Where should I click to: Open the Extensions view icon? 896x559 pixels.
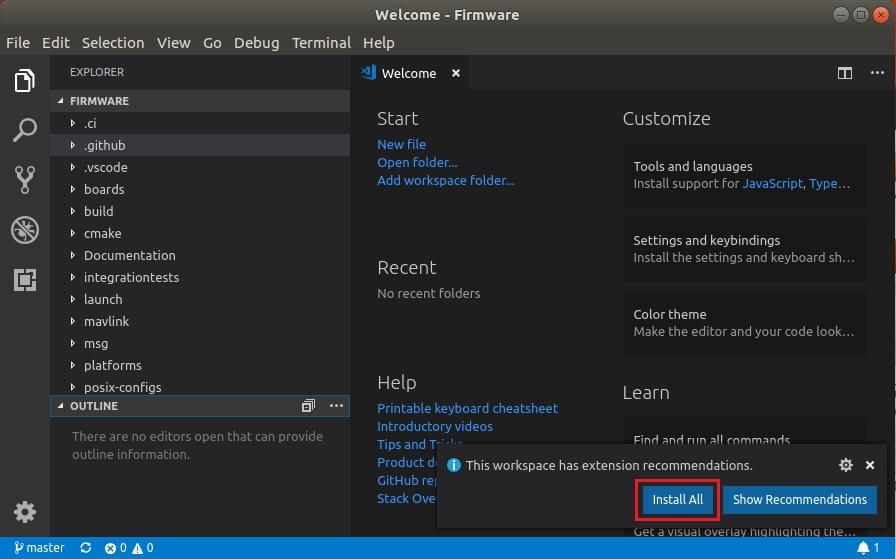(25, 280)
